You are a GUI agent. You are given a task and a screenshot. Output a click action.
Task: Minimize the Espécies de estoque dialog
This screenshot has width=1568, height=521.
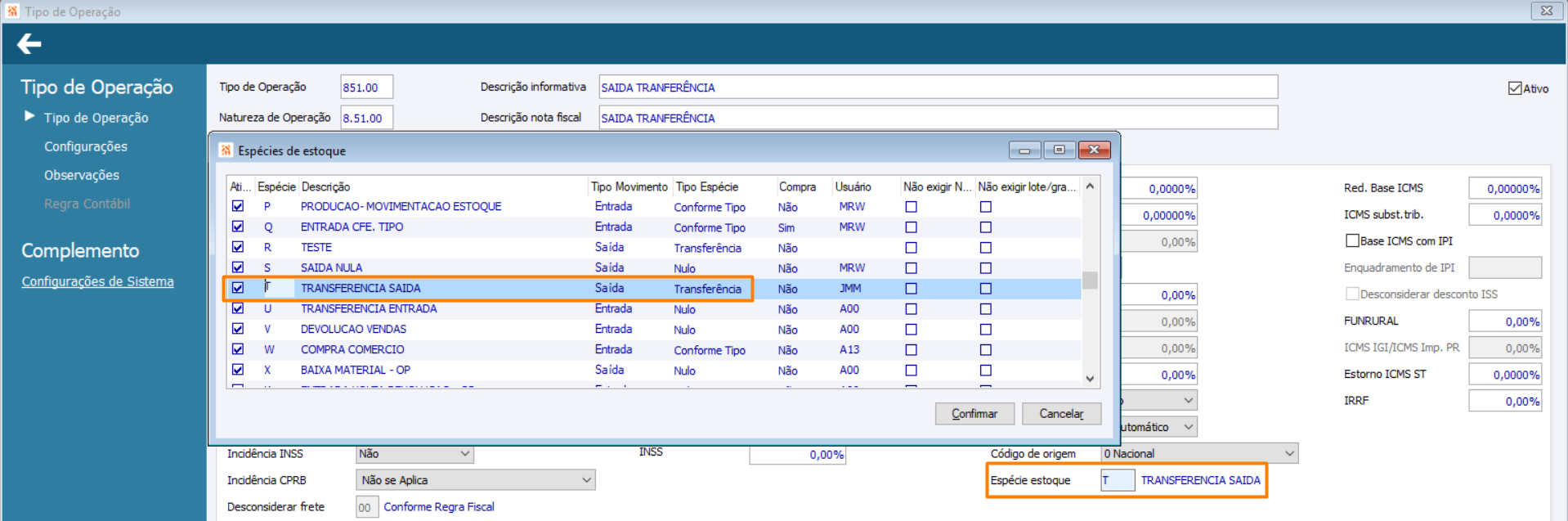click(x=1024, y=150)
